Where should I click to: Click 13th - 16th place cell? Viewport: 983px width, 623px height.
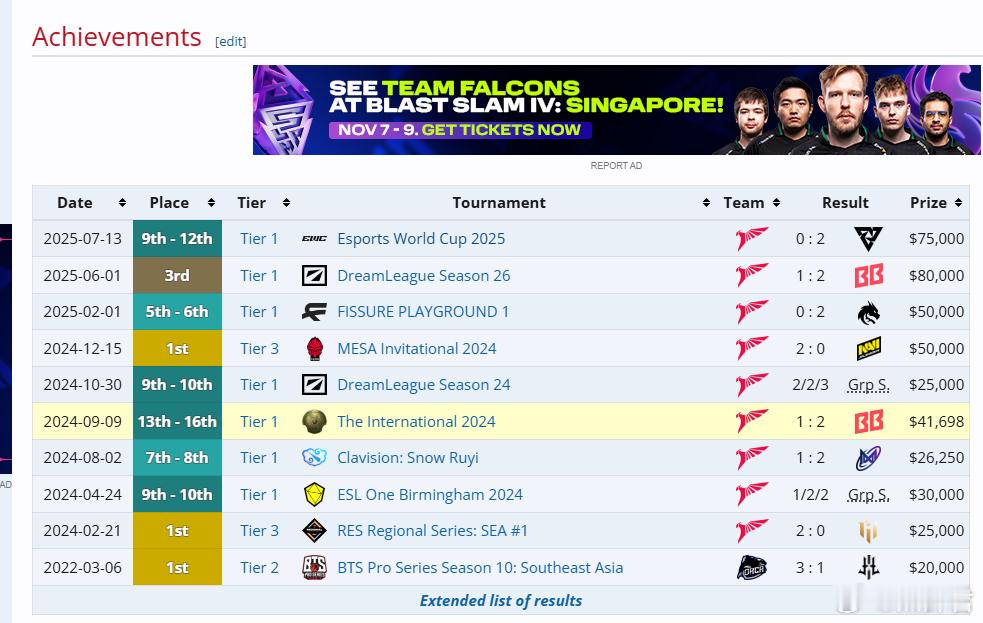pos(177,421)
